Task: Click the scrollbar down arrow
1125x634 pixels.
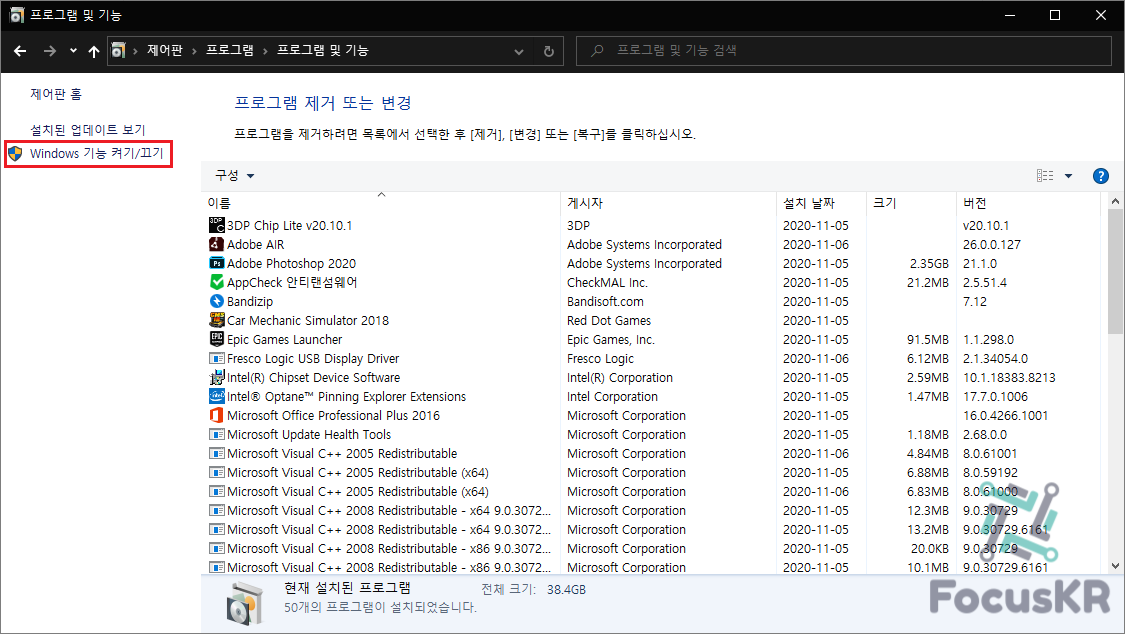Action: [1116, 566]
